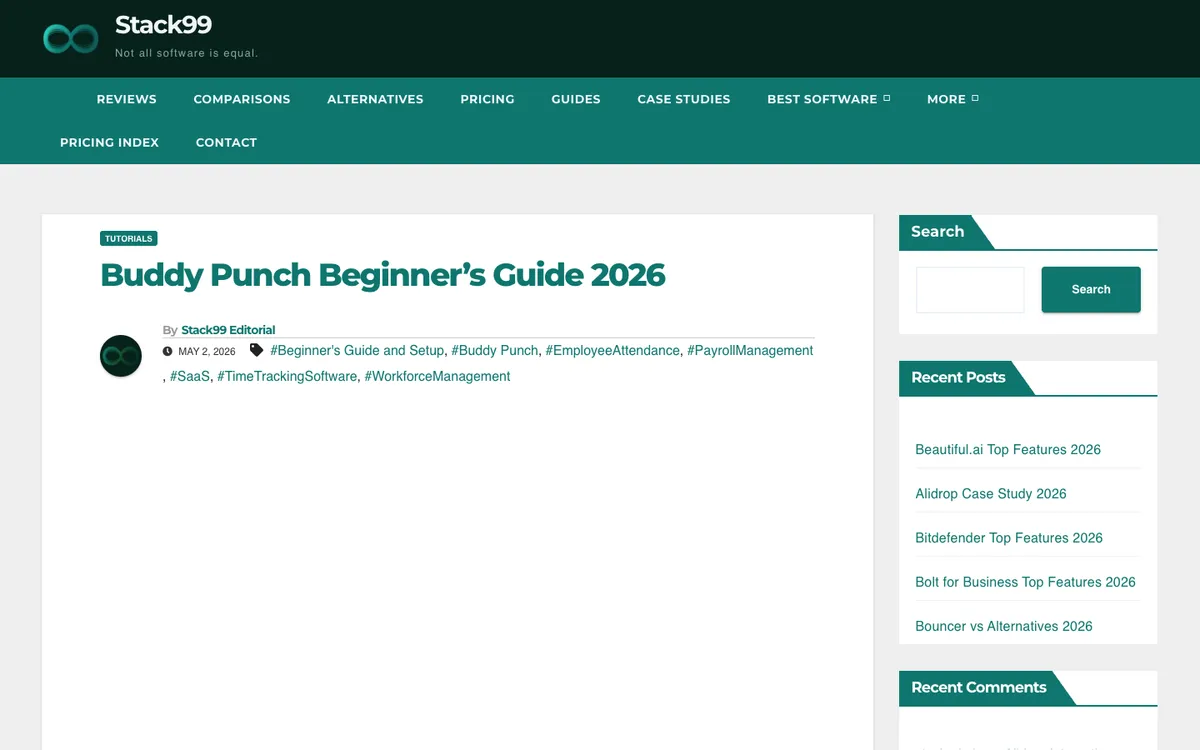Click the green Search button
This screenshot has height=750, width=1200.
tap(1091, 290)
